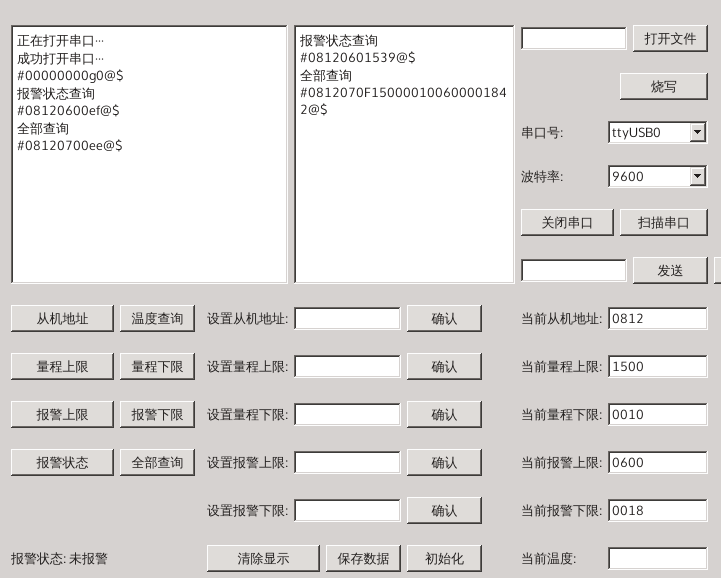Image resolution: width=721 pixels, height=578 pixels.
Task: Focus the 设置量程下限 input field
Action: coord(347,414)
